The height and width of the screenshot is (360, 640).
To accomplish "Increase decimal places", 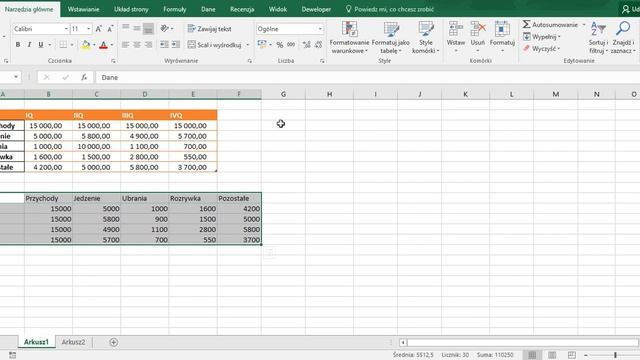I will pos(307,44).
